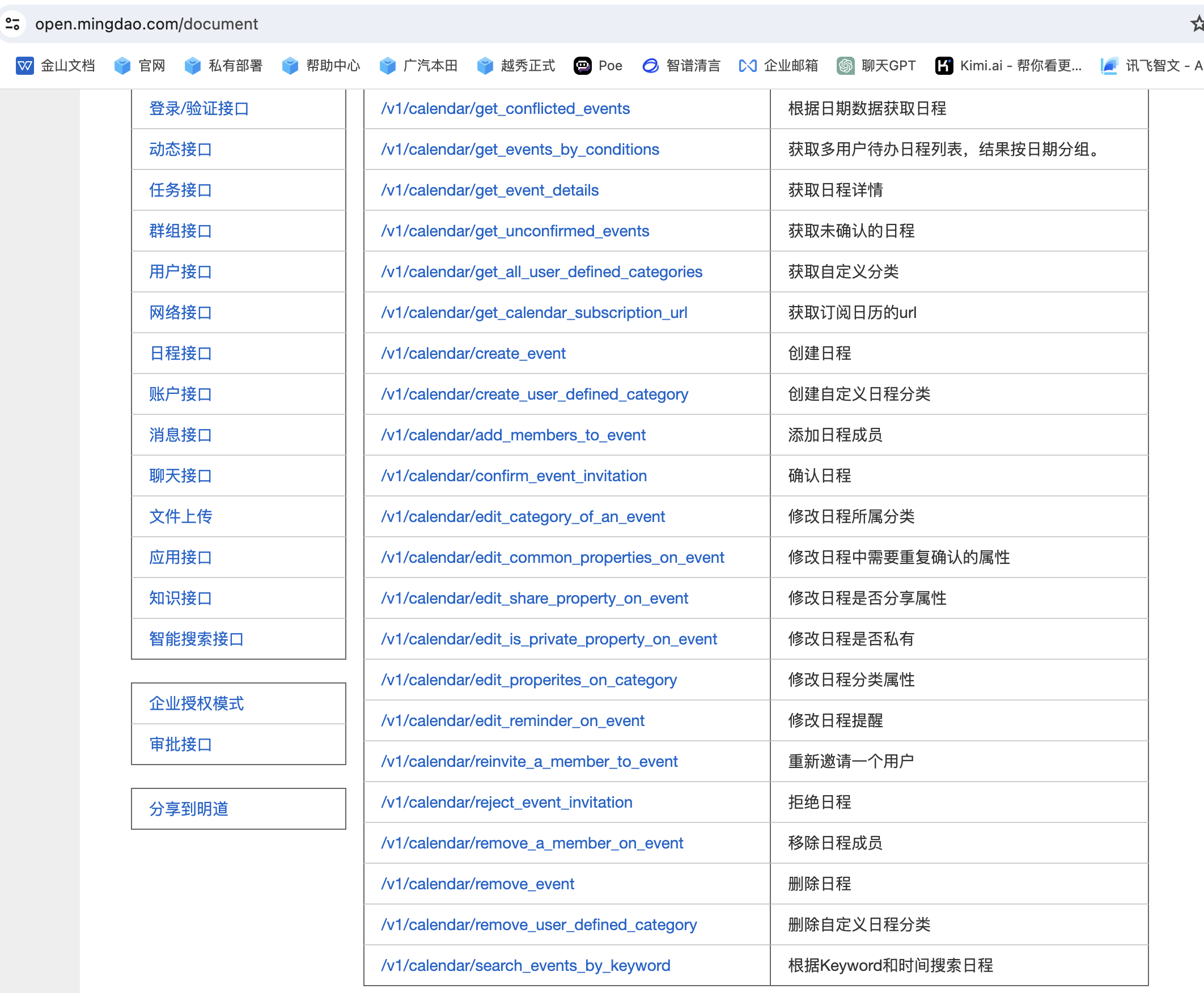The height and width of the screenshot is (993, 1204).
Task: Open /v1/calendar/remove_event API link
Action: click(x=478, y=884)
